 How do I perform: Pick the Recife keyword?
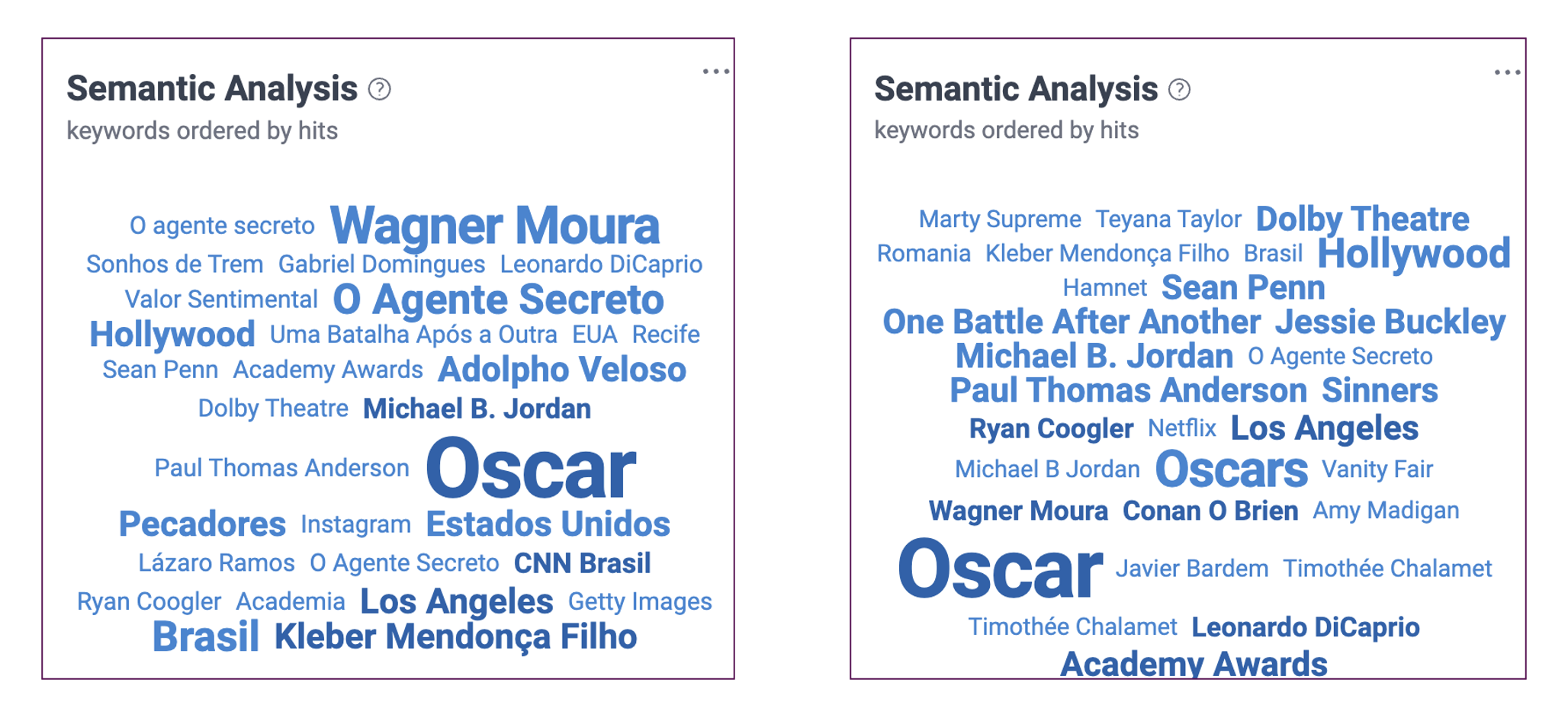(666, 335)
